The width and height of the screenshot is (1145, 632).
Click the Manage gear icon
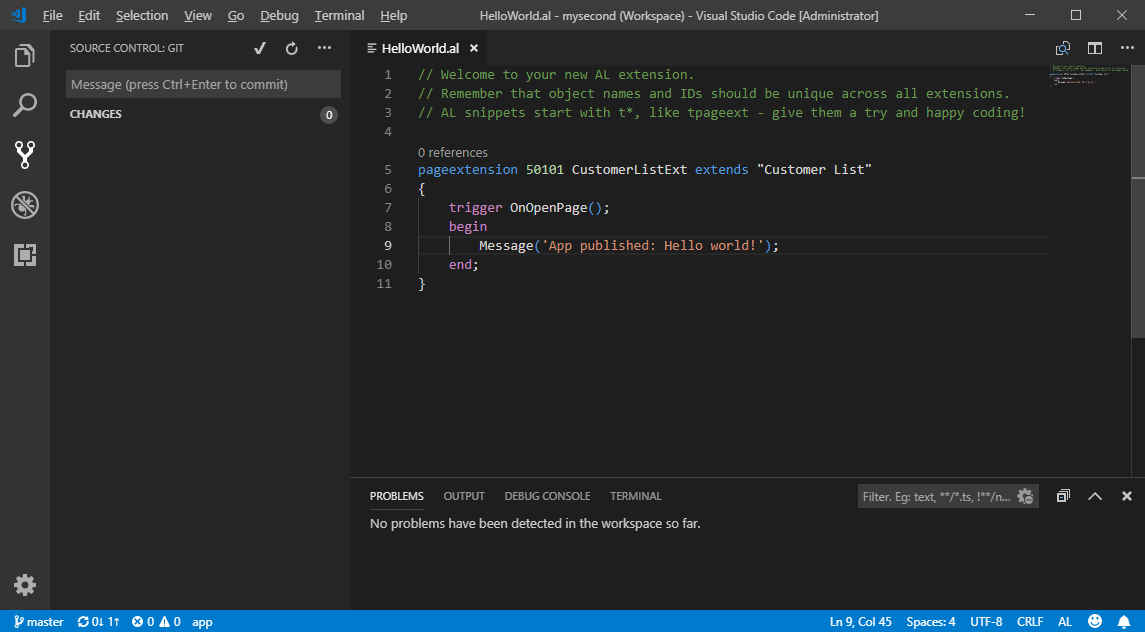click(25, 585)
